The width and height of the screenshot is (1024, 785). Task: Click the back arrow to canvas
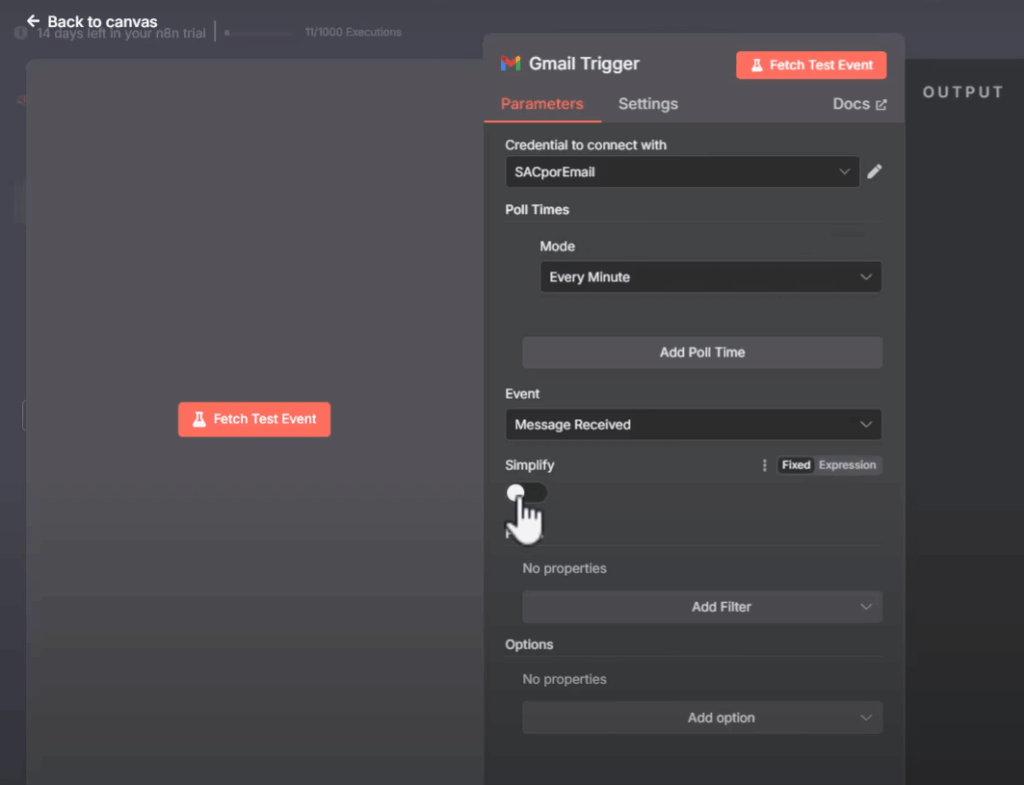click(x=33, y=21)
